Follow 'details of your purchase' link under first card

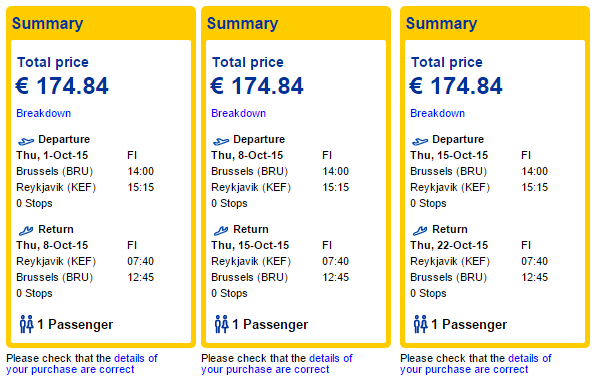[x=82, y=364]
